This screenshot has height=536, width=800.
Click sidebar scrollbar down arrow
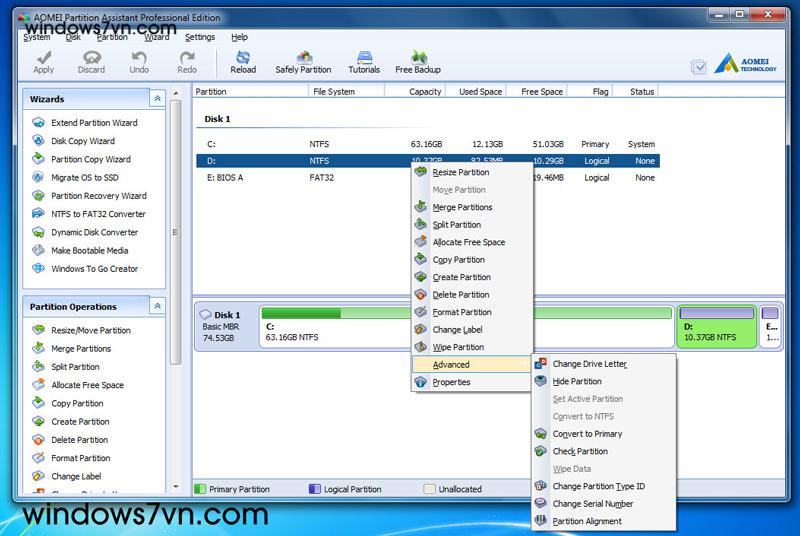(176, 487)
